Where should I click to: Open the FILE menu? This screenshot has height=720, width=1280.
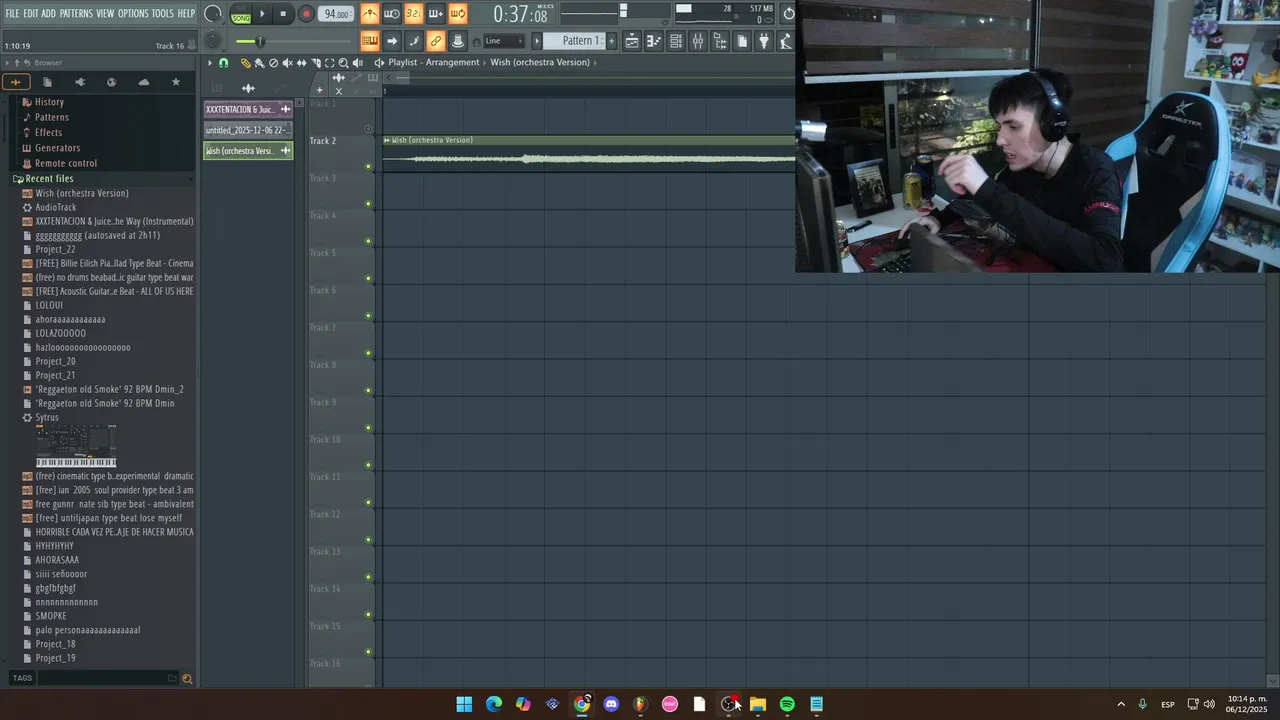[x=12, y=13]
